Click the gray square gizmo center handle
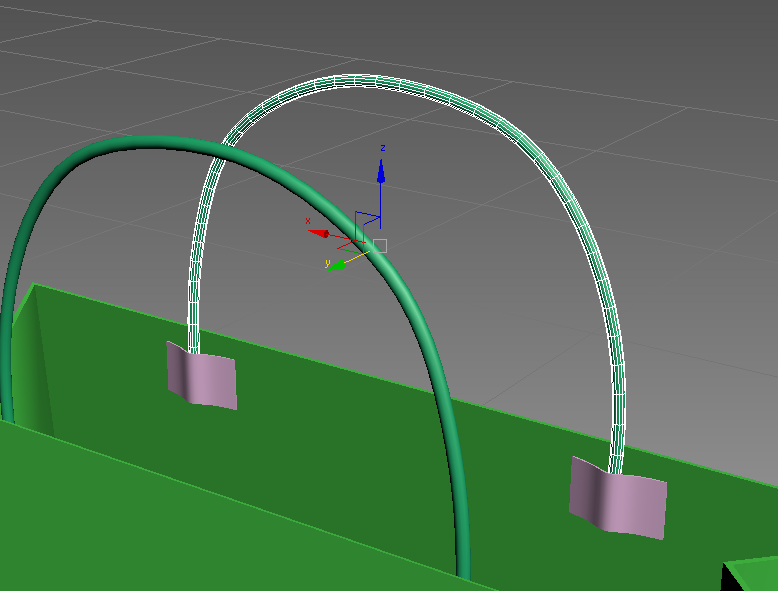The image size is (778, 591). [x=380, y=246]
